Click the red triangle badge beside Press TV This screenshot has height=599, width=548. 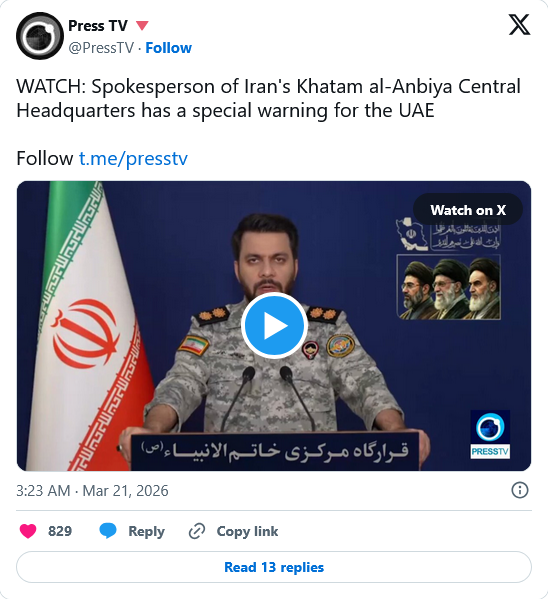click(x=142, y=26)
